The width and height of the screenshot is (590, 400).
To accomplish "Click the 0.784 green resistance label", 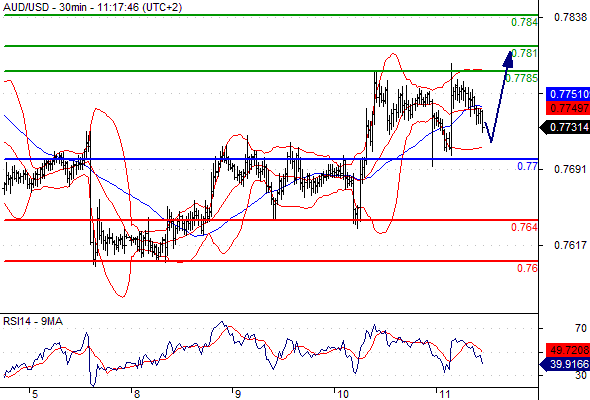I will coord(524,22).
